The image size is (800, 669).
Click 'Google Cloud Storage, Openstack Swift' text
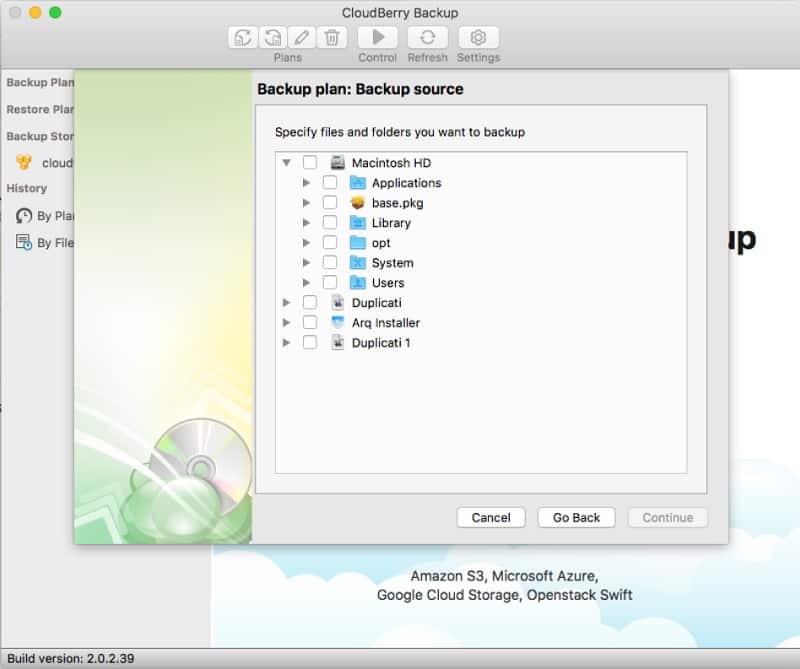[505, 595]
